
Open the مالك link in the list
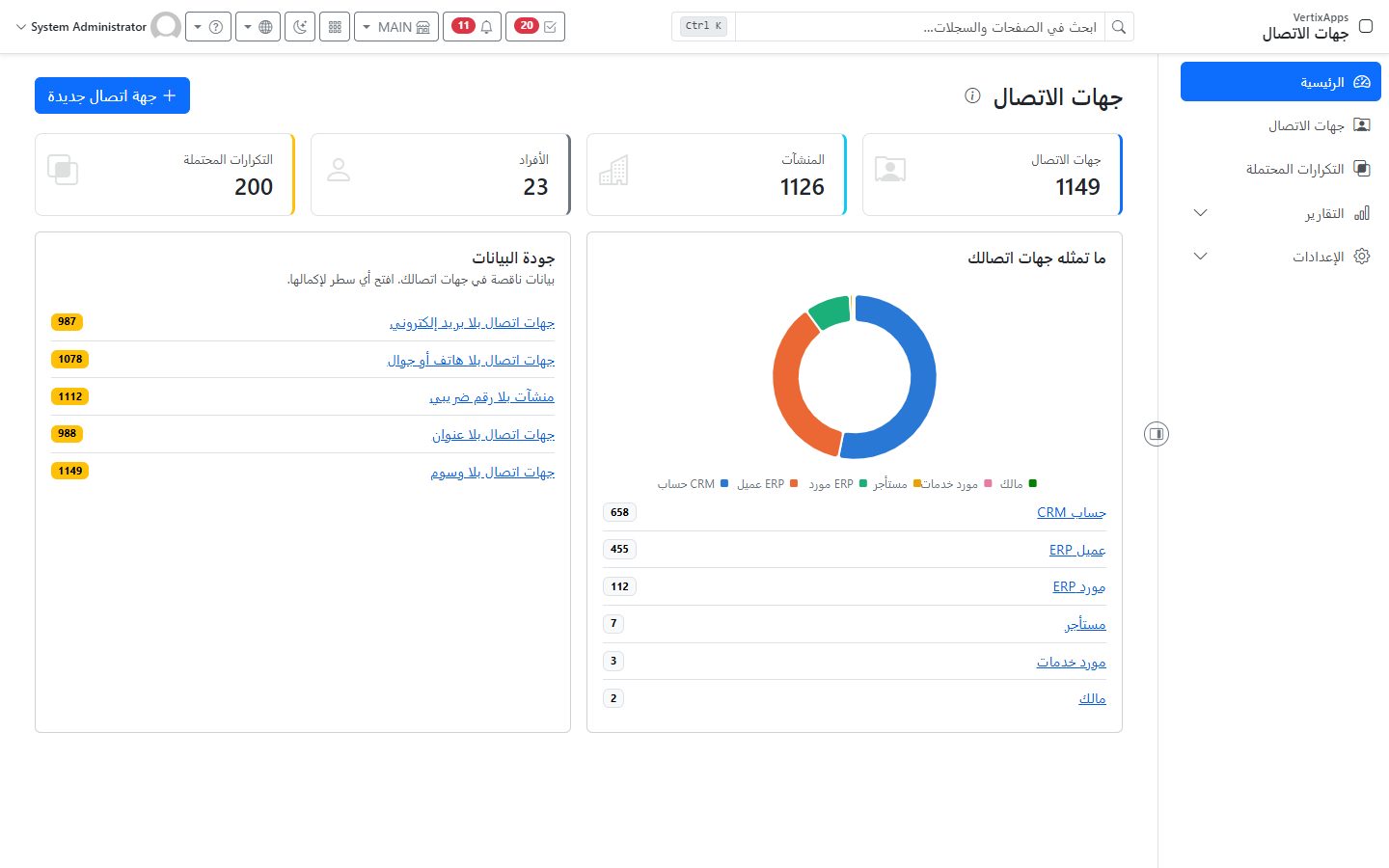click(x=1092, y=698)
